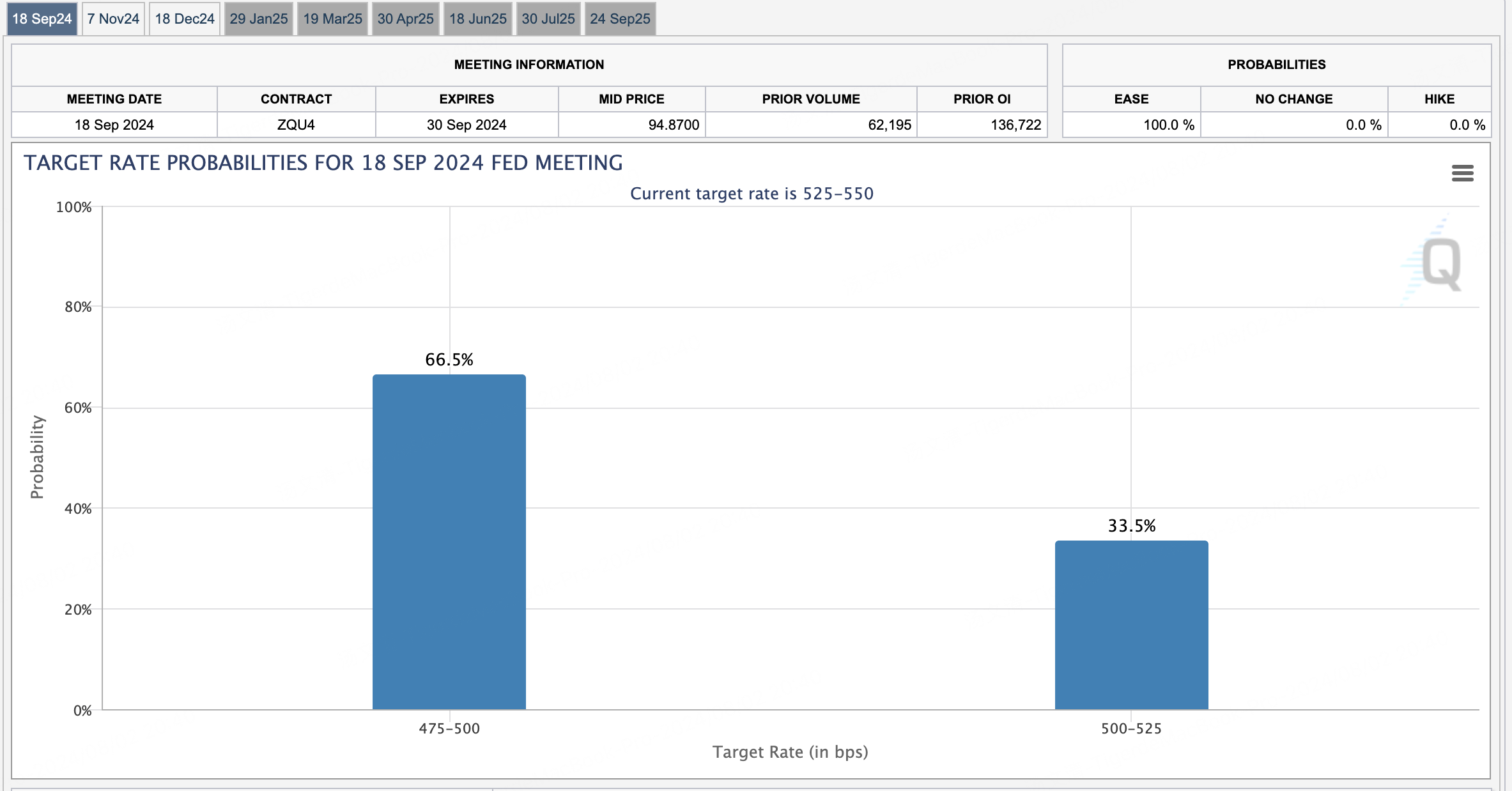Switch to the 18 Jun25 tab
Image resolution: width=1512 pixels, height=791 pixels.
pos(477,19)
